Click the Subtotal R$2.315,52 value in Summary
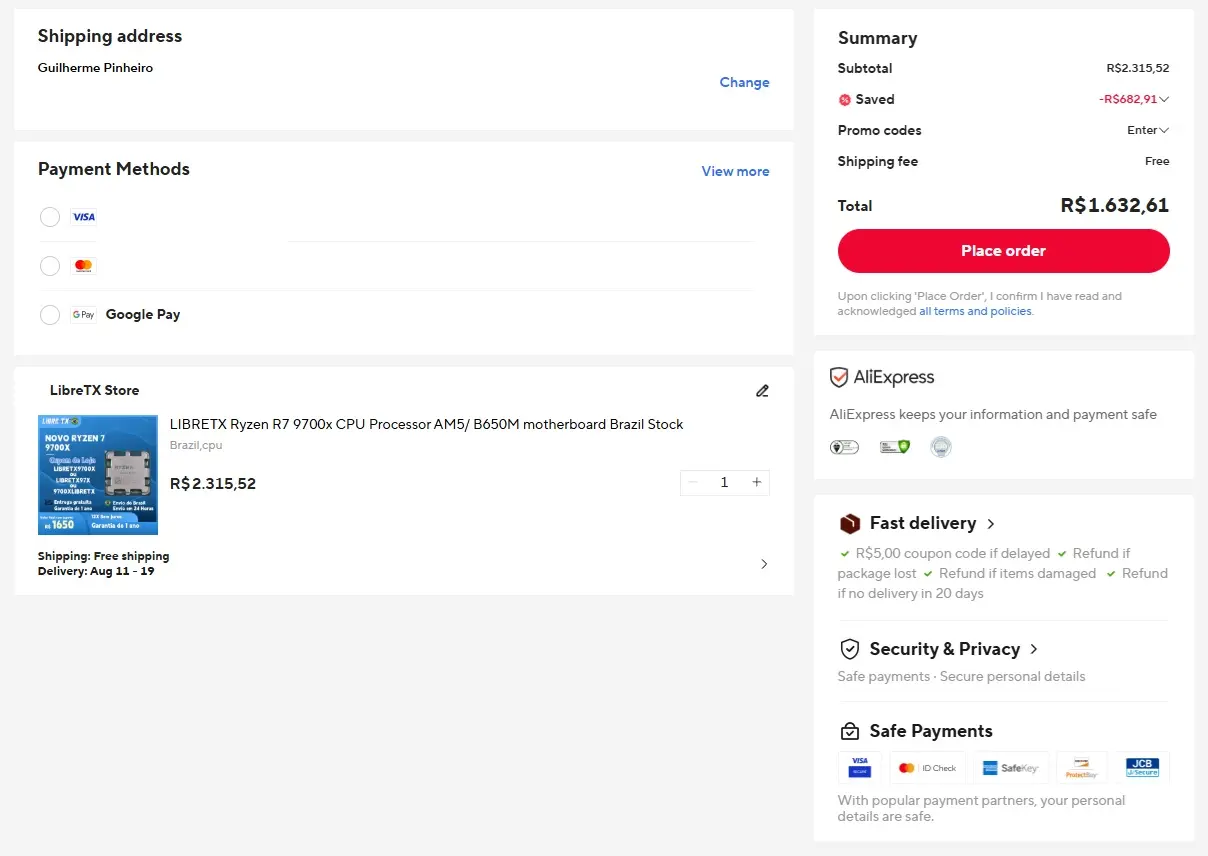Viewport: 1208px width, 856px height. click(1137, 68)
